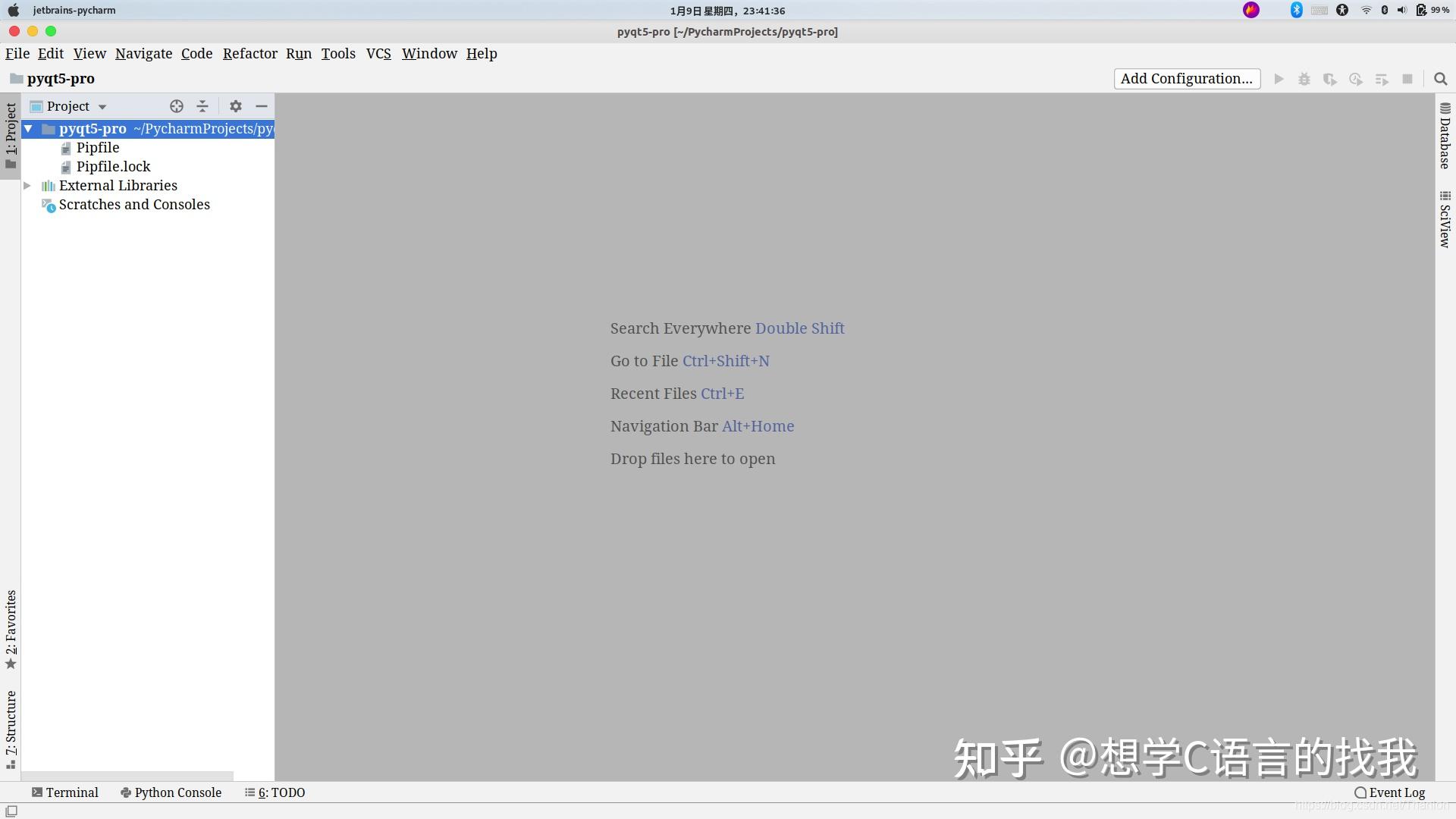Click the Run with Coverage icon
Viewport: 1456px width, 819px height.
1330,79
